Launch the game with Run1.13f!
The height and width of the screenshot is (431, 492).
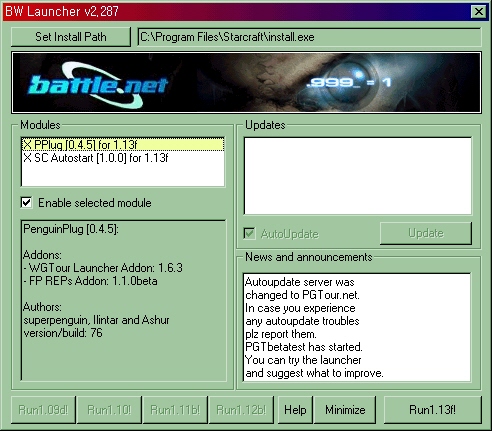point(432,410)
